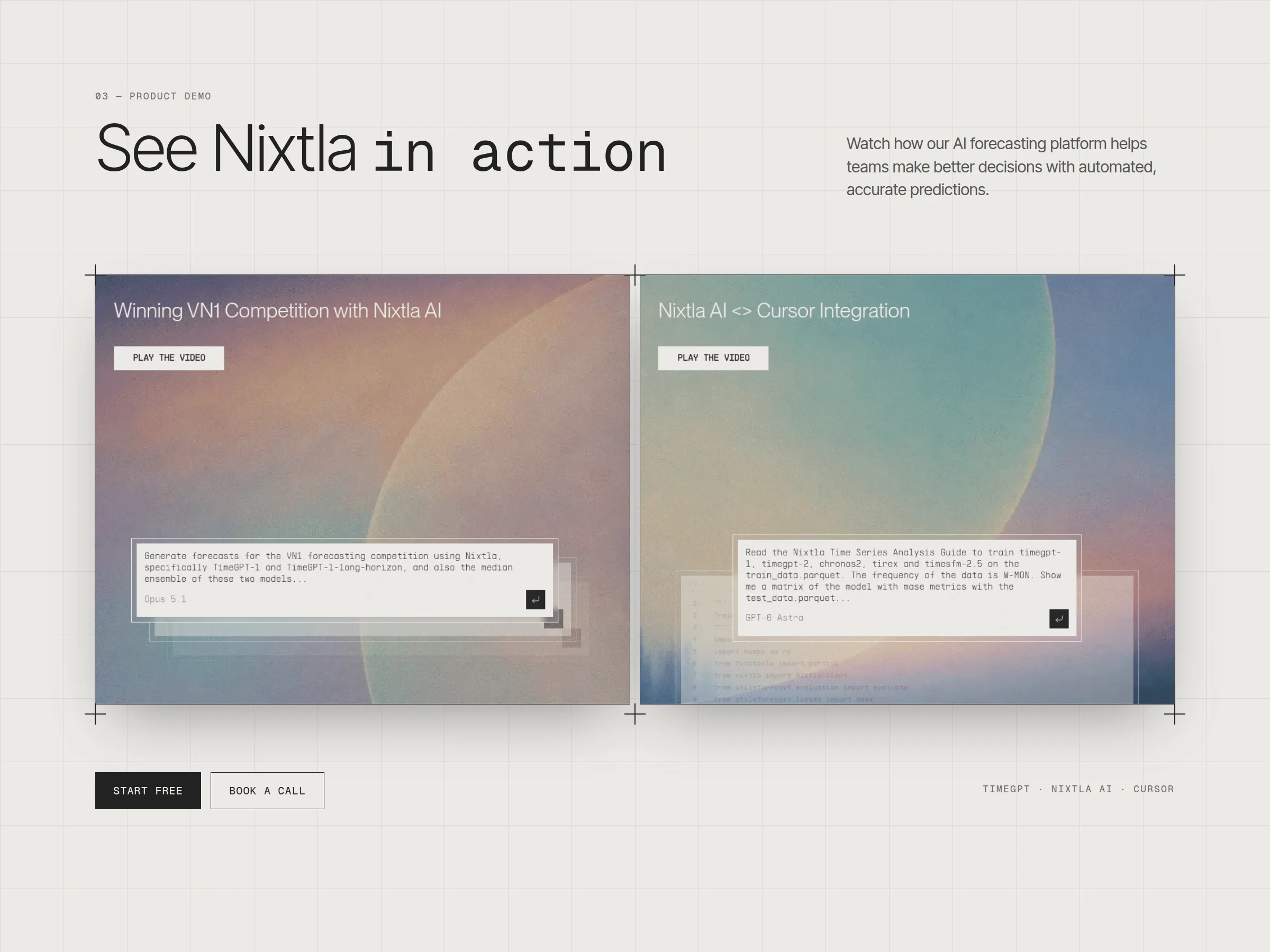Select the 'Opus 5.1' model label
This screenshot has height=952, width=1270.
pos(165,599)
